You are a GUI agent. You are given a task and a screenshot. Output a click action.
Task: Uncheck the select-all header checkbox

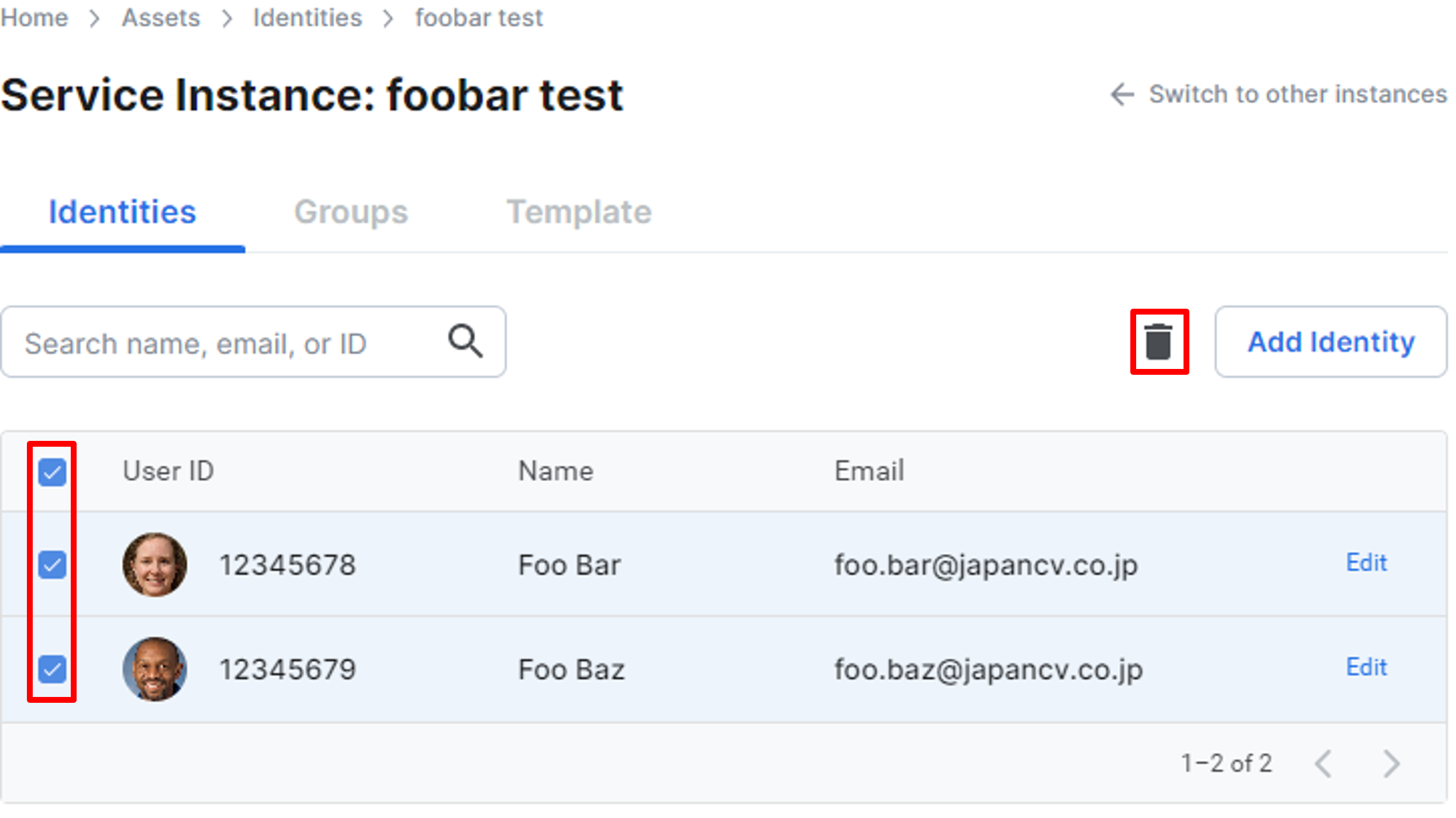tap(52, 472)
